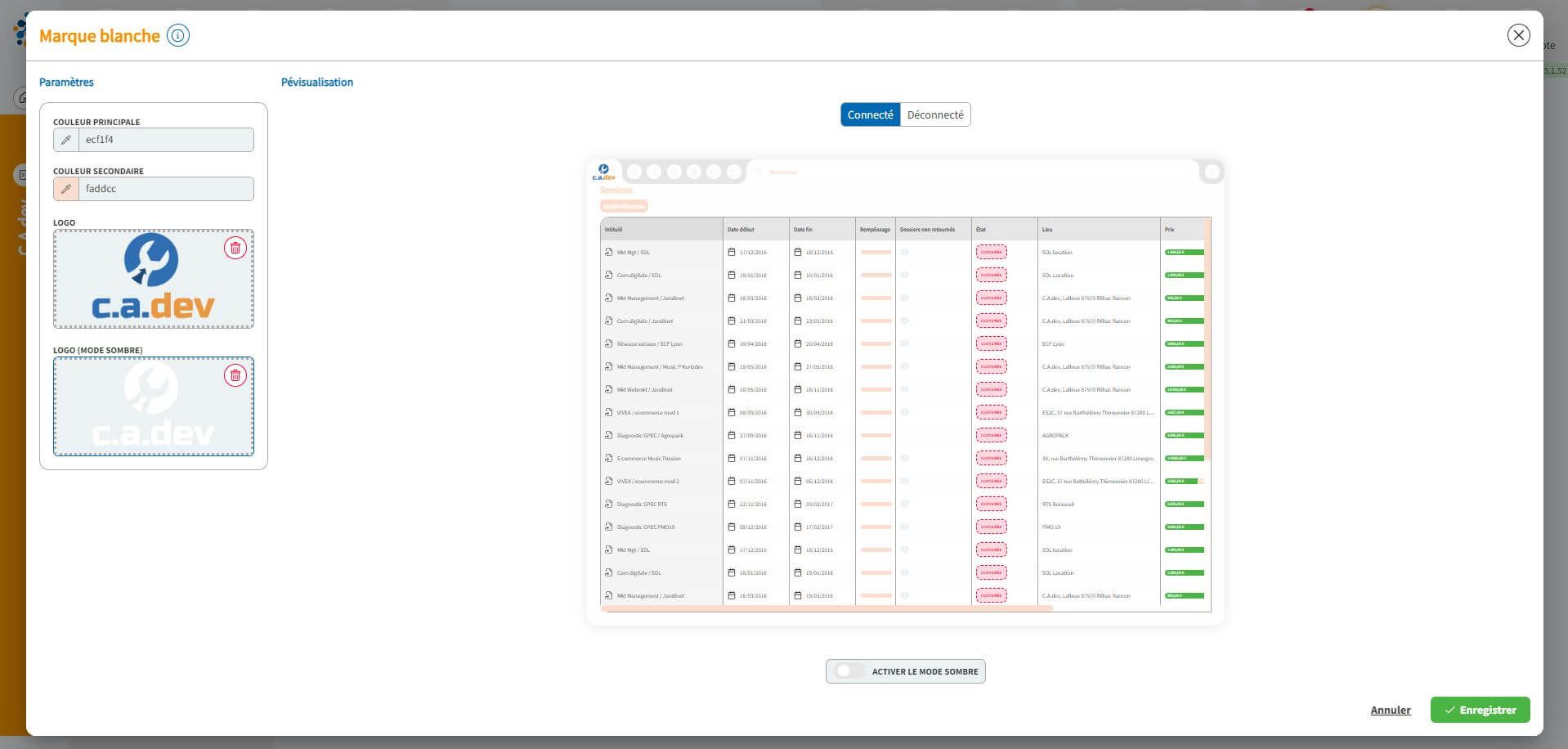
Task: Switch preview to Déconnecté
Action: point(935,114)
